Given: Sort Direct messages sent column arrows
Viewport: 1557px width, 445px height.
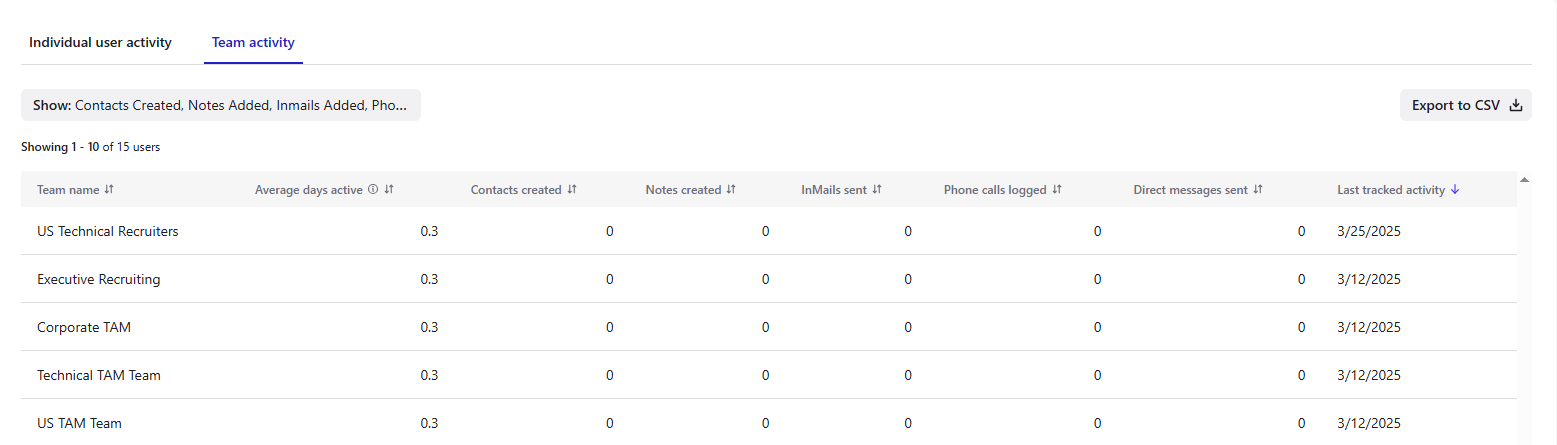Looking at the screenshot, I should pyautogui.click(x=1258, y=190).
